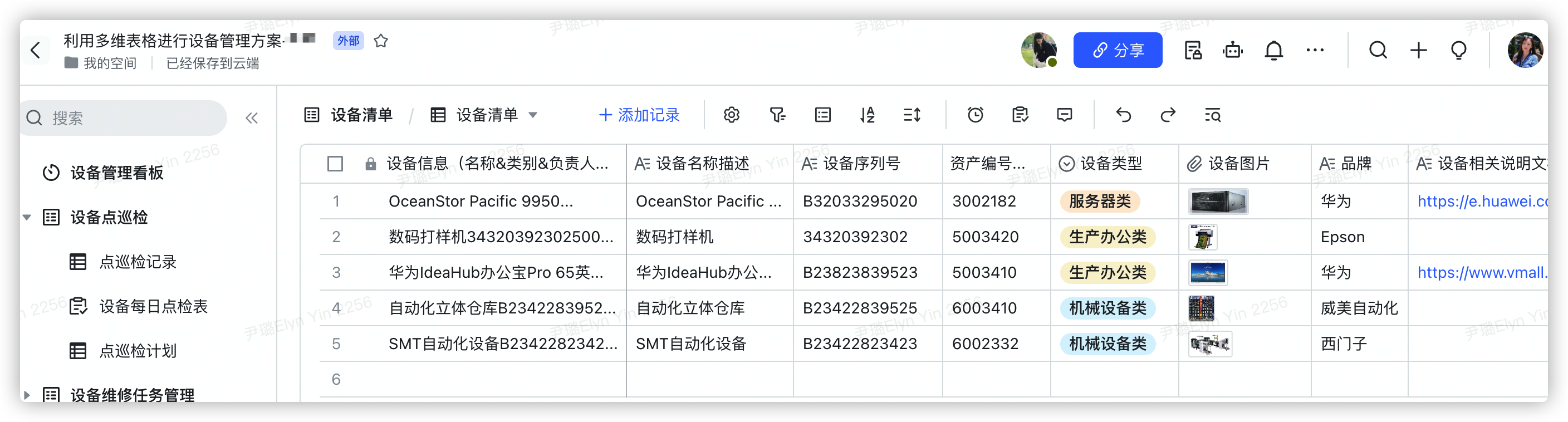Click the redo arrow icon
The width and height of the screenshot is (1568, 422).
click(1168, 115)
